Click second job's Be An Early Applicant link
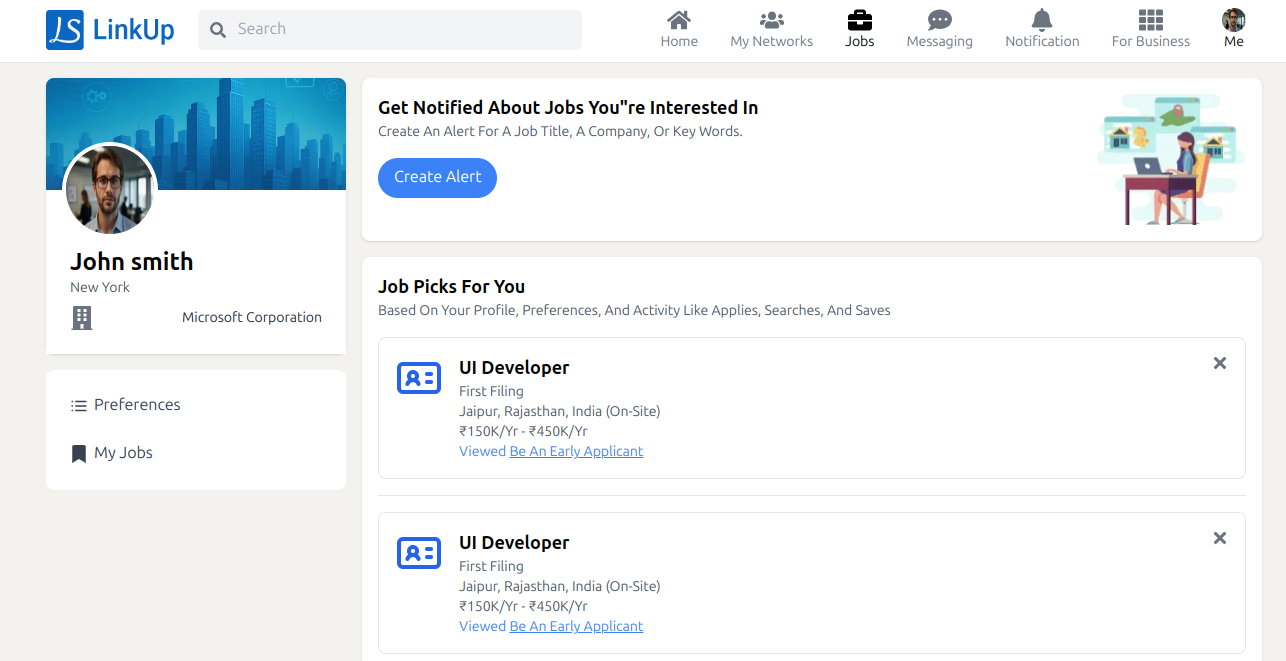The width and height of the screenshot is (1286, 661). 576,626
